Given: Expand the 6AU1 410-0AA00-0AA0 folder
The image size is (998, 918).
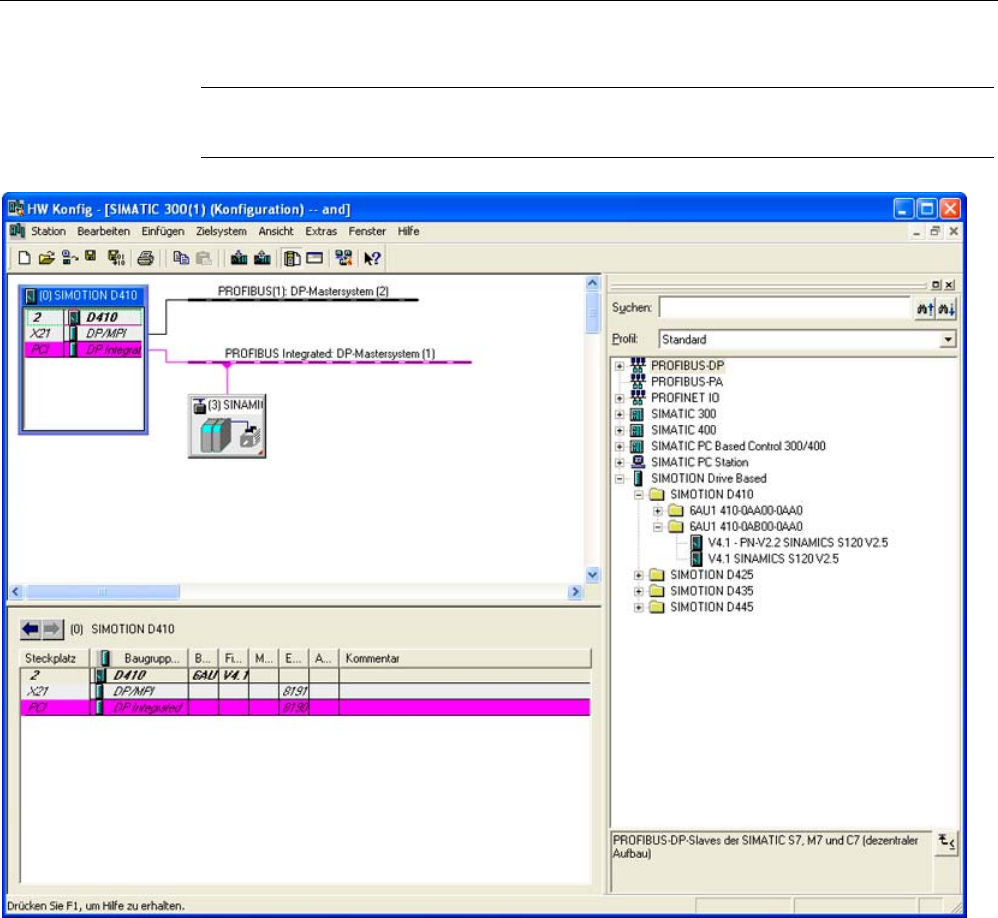Looking at the screenshot, I should click(x=657, y=511).
